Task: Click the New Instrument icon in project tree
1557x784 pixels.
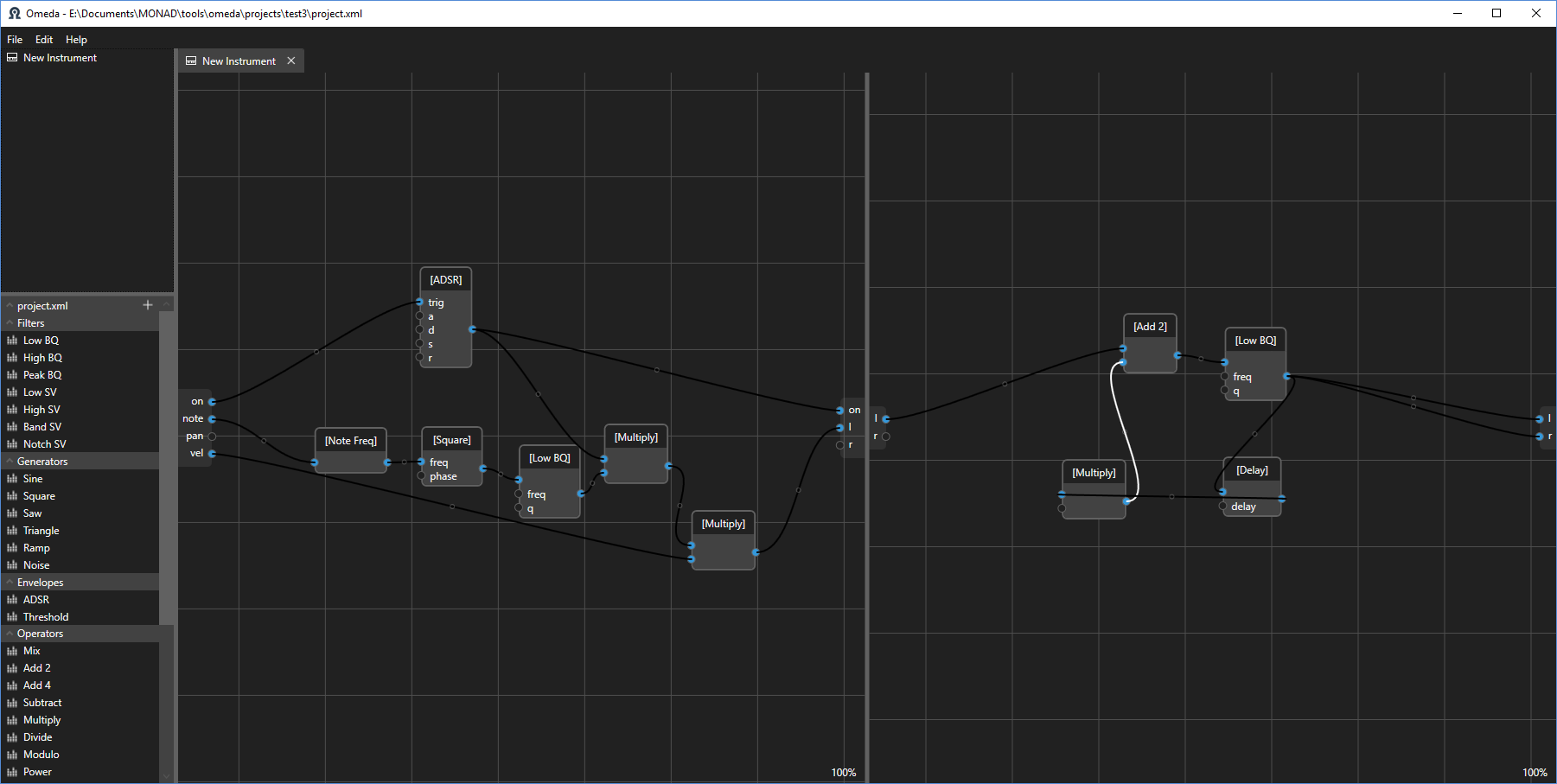Action: pos(12,58)
